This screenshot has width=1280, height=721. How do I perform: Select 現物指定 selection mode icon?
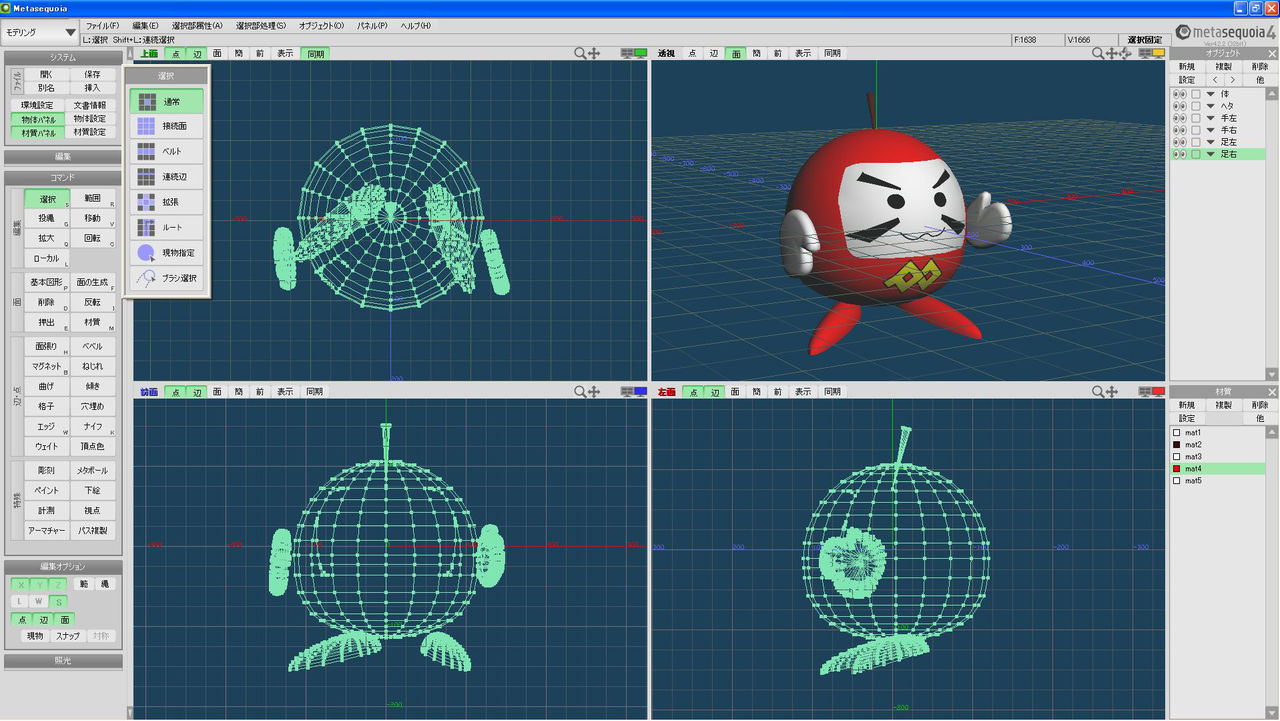(x=146, y=253)
